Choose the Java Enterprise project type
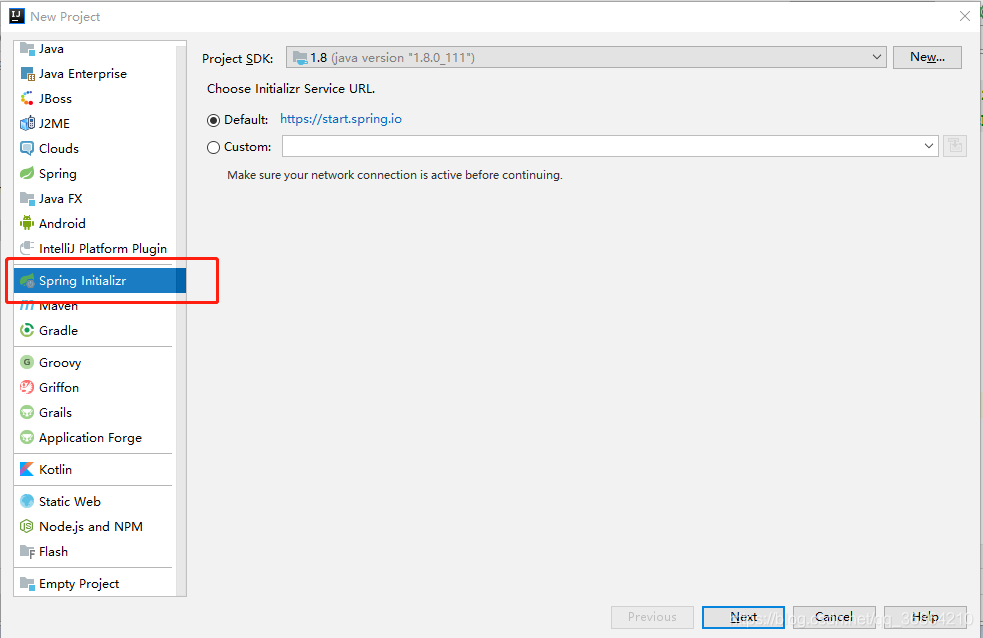Screen dimensions: 983x638 (x=95, y=74)
